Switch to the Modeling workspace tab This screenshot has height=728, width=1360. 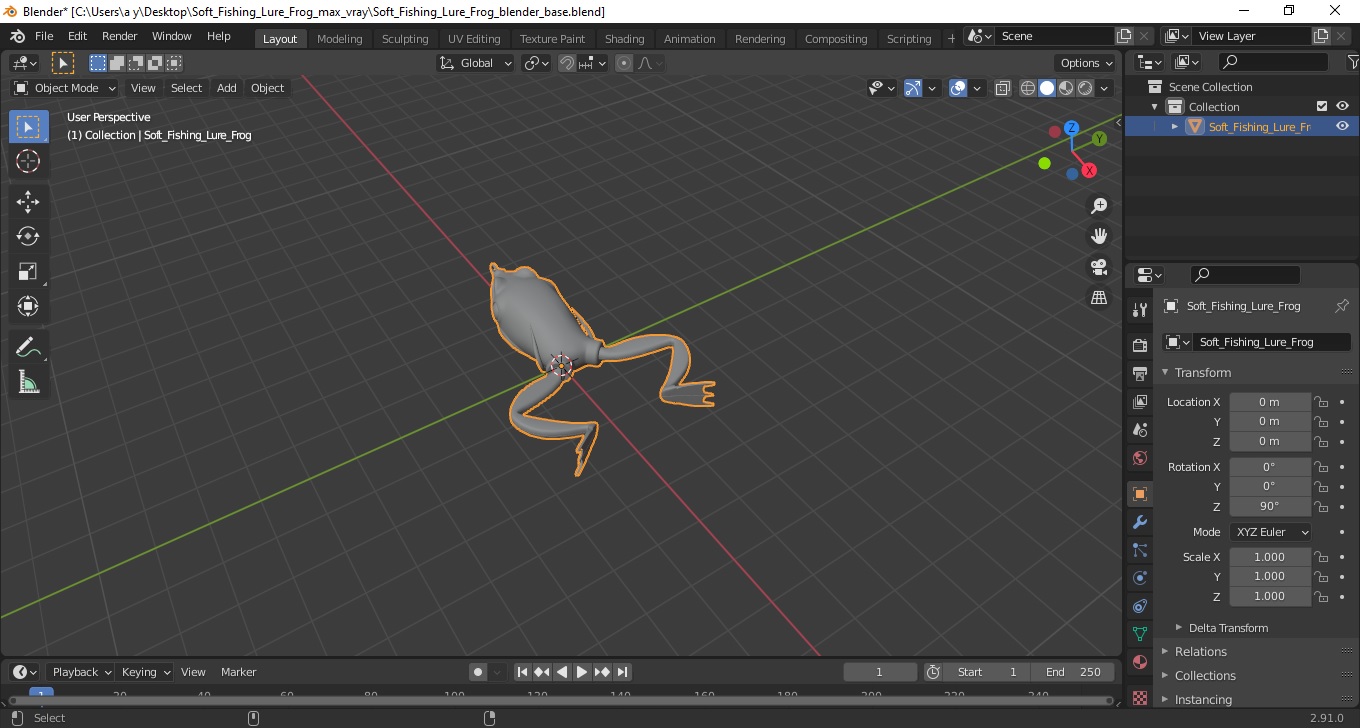(x=339, y=39)
